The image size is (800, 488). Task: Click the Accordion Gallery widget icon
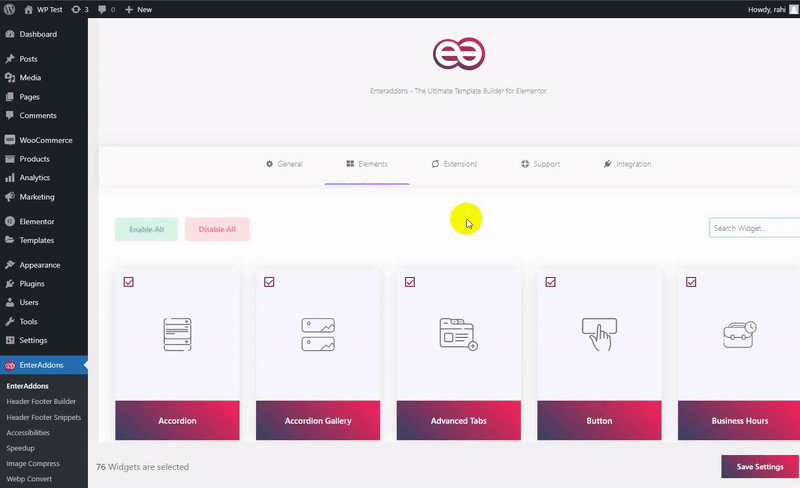click(x=318, y=334)
